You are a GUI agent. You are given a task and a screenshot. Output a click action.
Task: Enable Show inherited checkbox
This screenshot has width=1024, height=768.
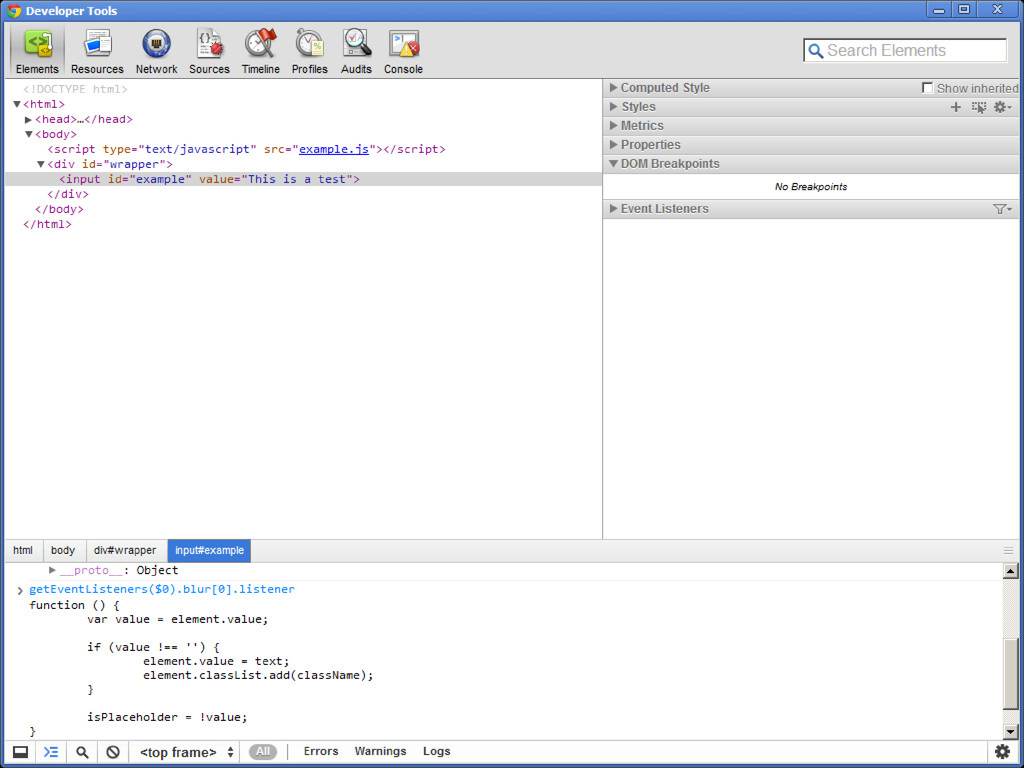coord(927,88)
